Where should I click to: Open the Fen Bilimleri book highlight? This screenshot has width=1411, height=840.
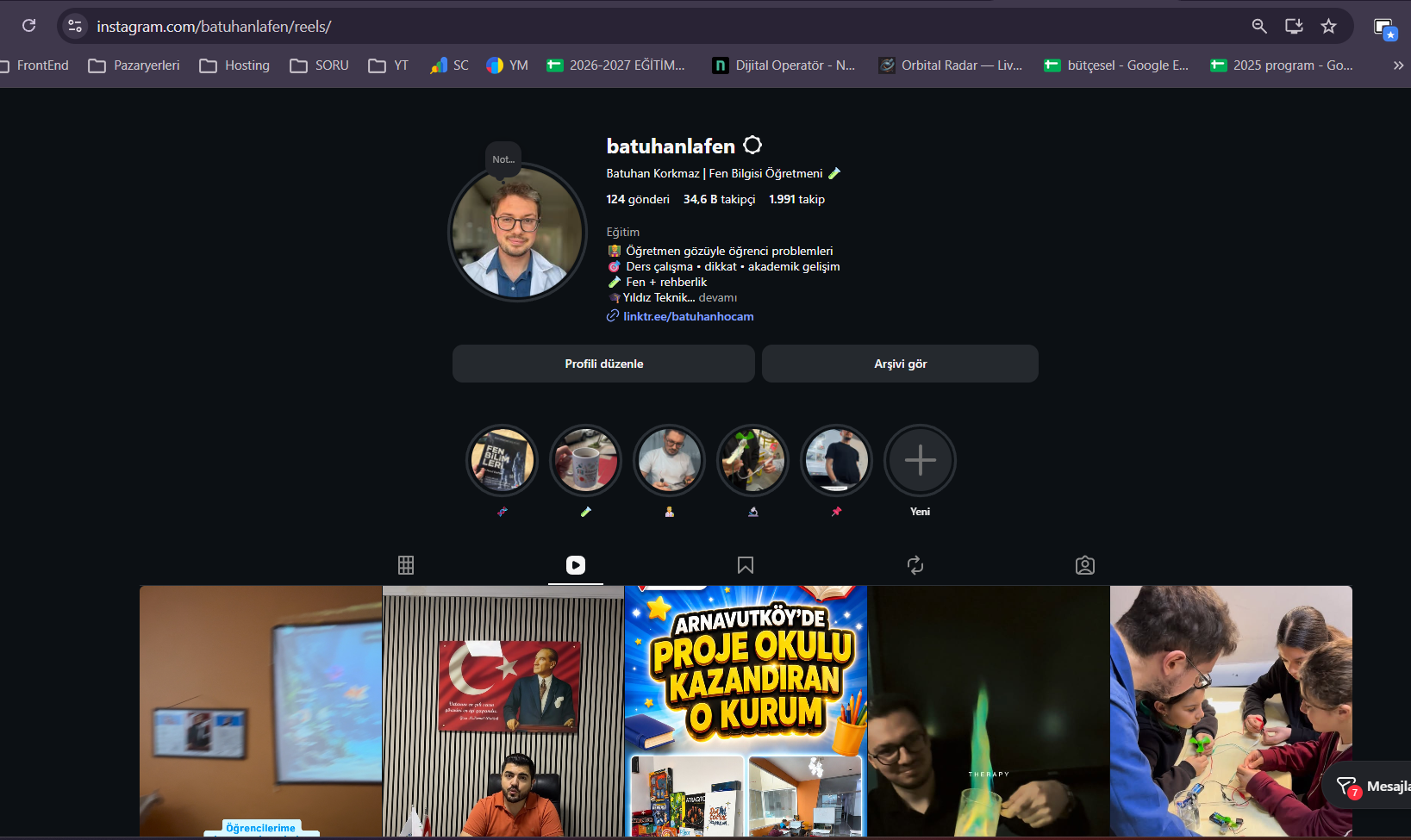pos(502,460)
